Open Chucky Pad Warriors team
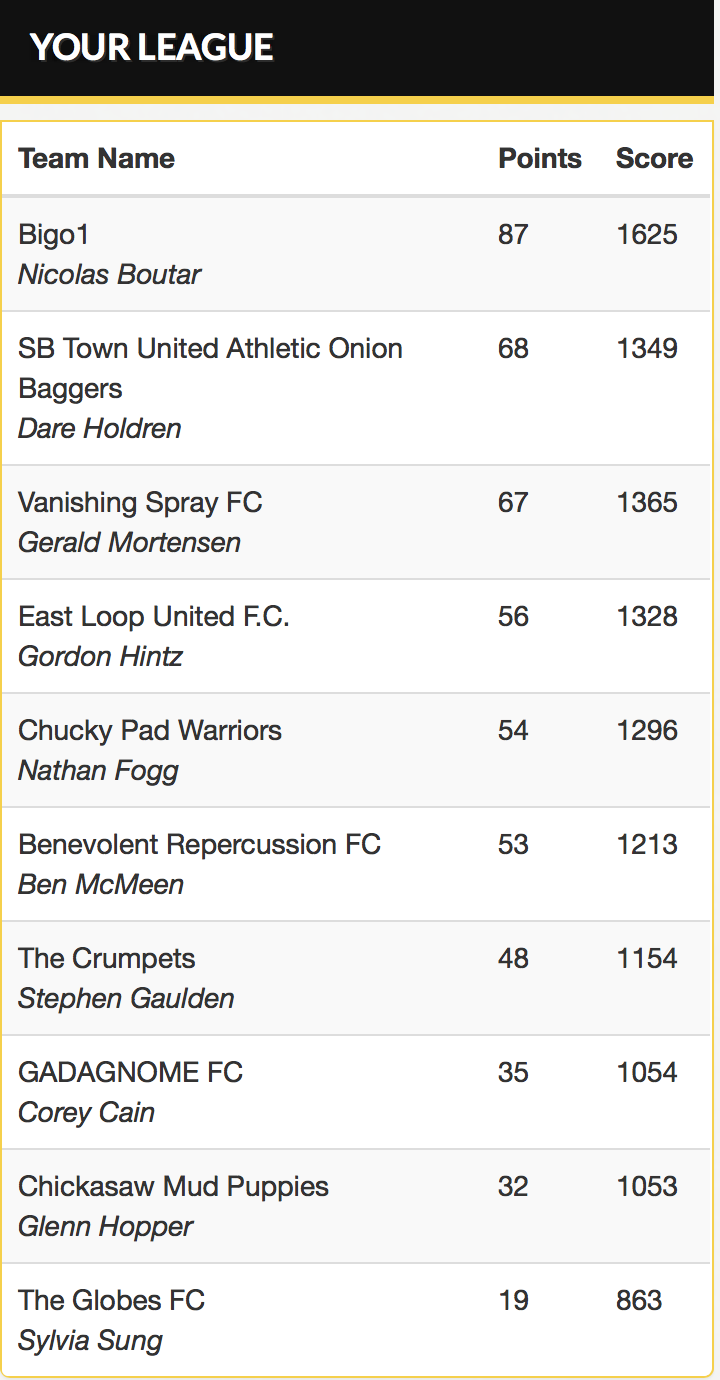The width and height of the screenshot is (720, 1380). (150, 730)
